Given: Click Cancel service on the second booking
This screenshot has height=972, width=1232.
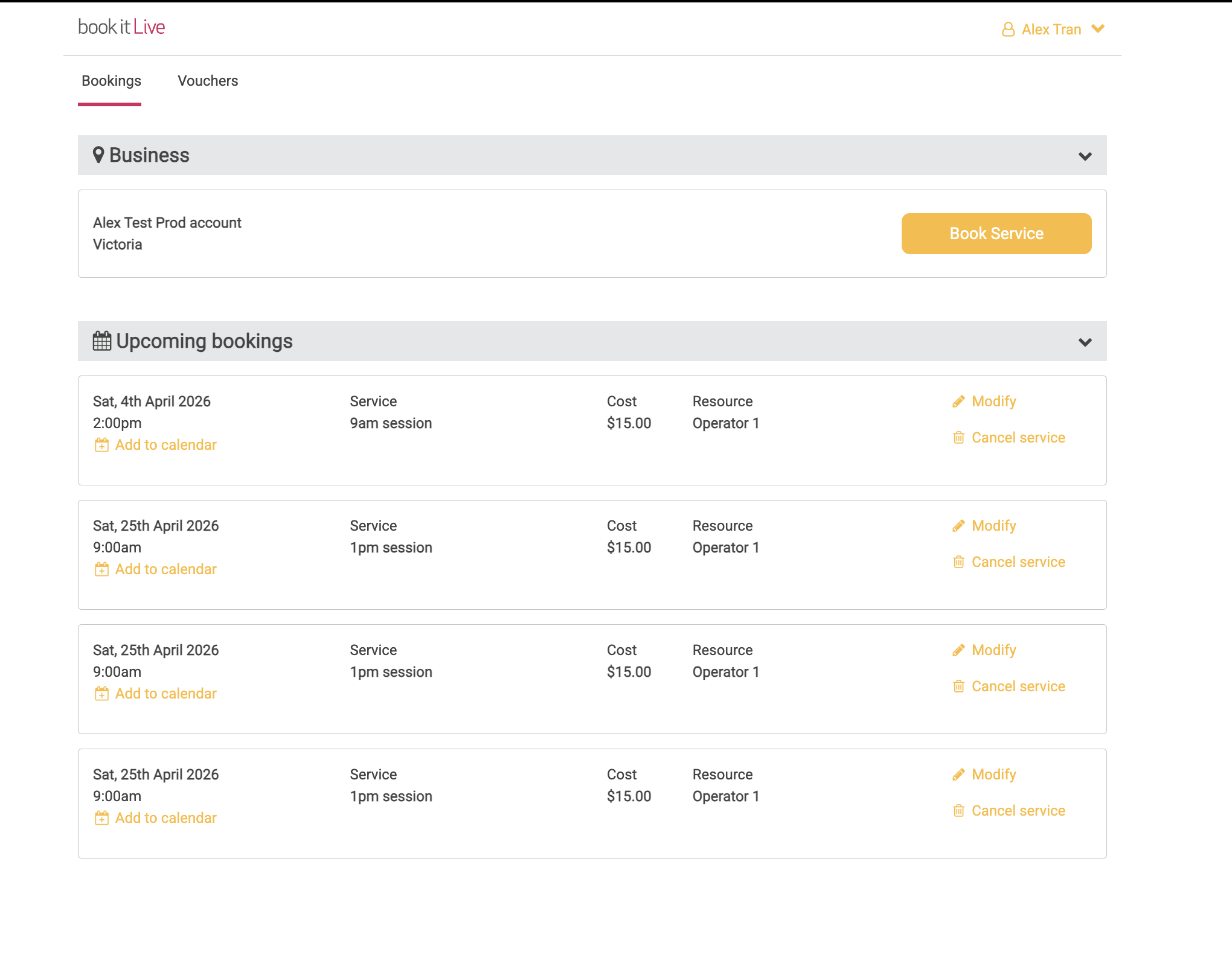Looking at the screenshot, I should coord(1018,562).
